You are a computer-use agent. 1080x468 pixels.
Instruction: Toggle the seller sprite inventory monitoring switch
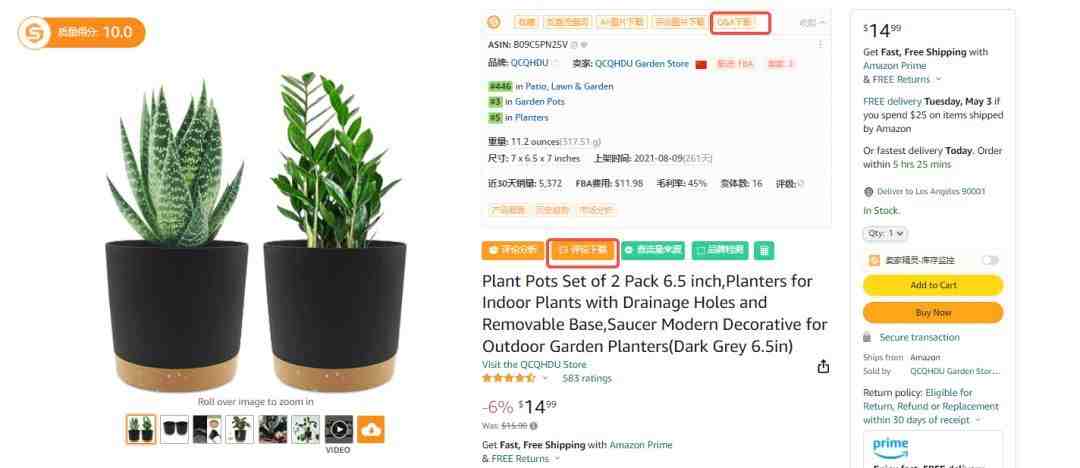[990, 260]
